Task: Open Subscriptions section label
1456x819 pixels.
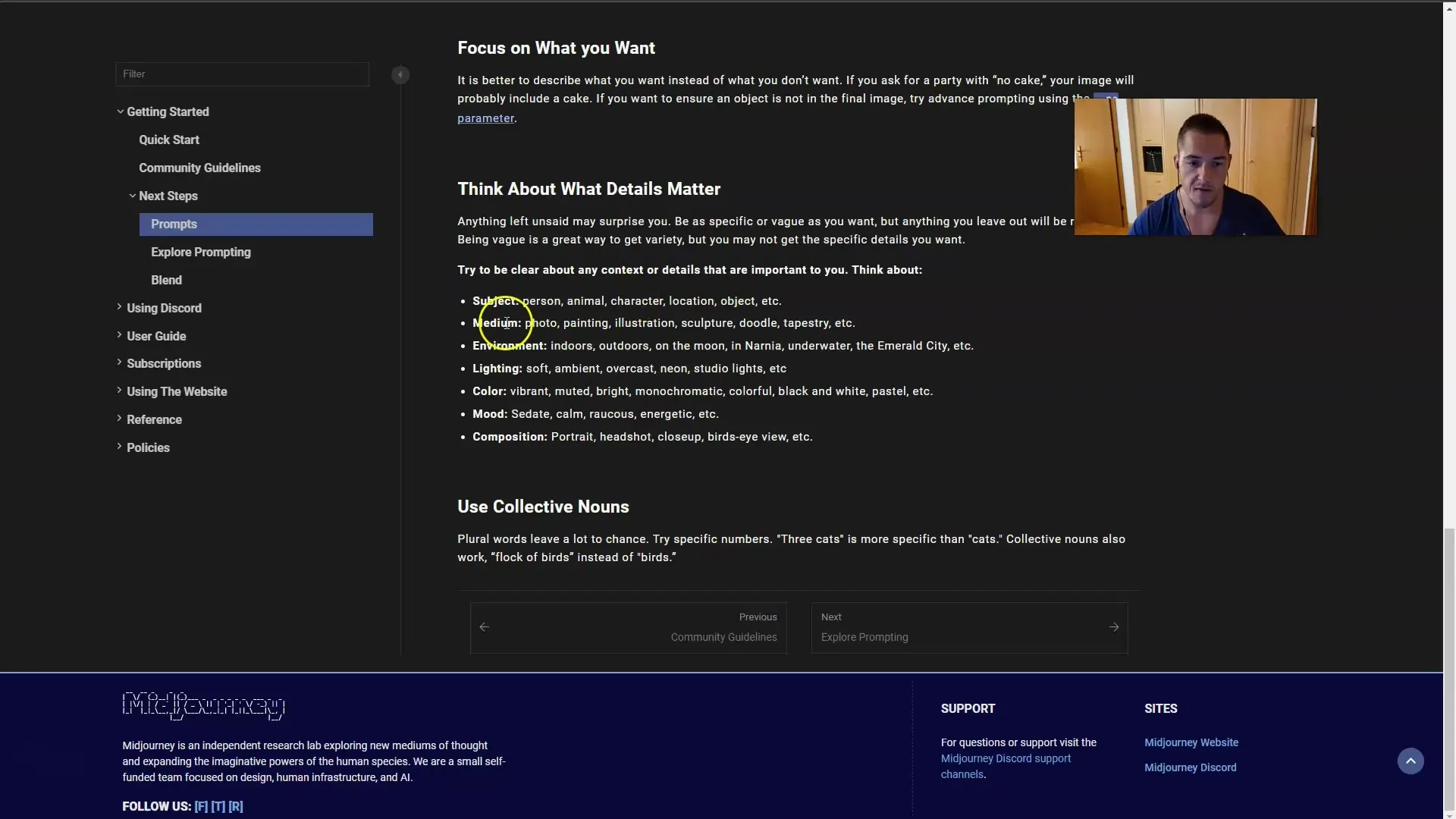Action: [164, 364]
